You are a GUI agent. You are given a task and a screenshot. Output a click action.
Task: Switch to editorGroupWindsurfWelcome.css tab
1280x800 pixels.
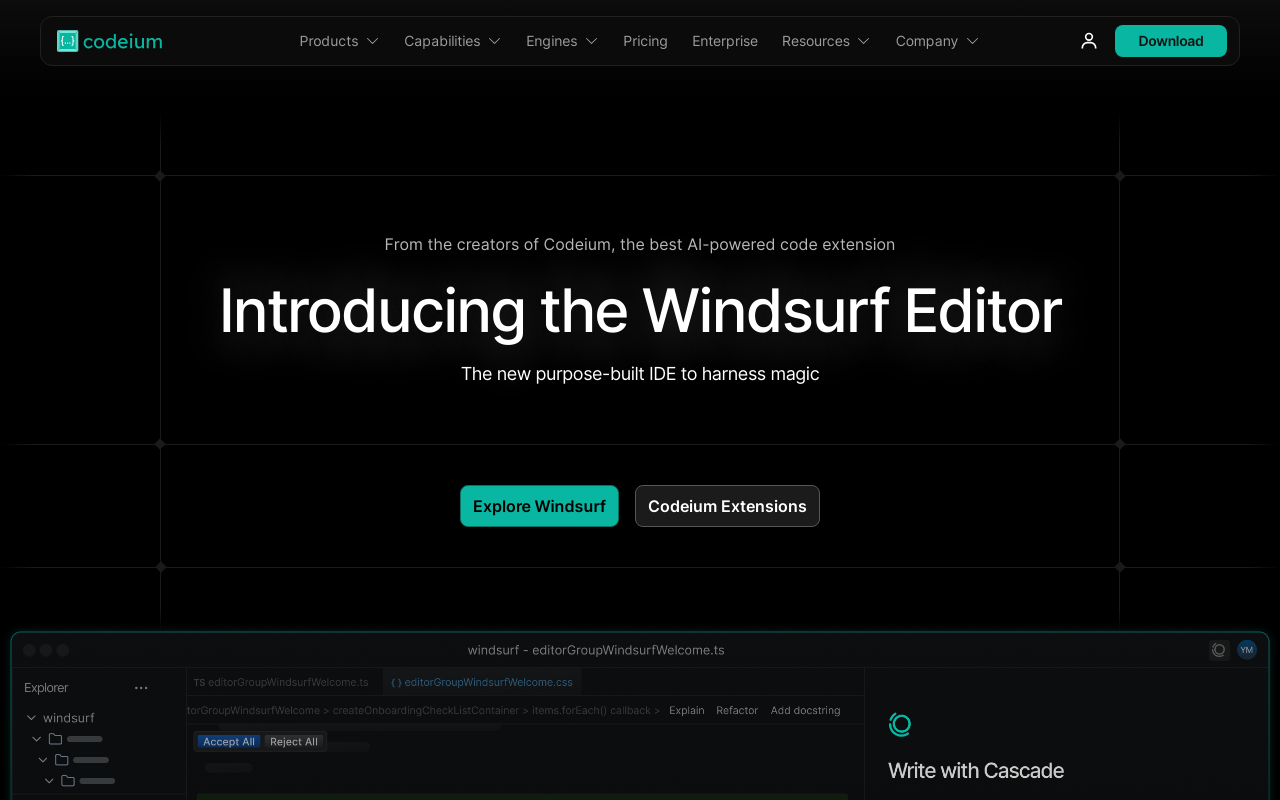(x=482, y=682)
